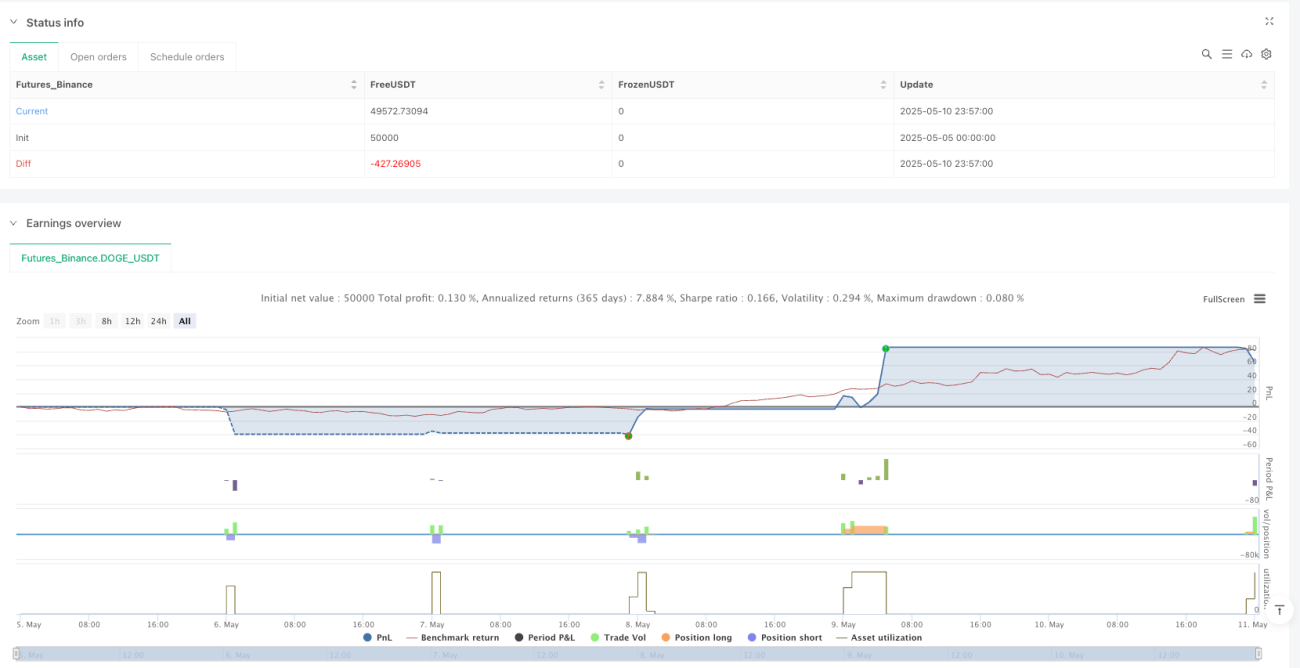The image size is (1300, 668).
Task: Sort by the Futures_Binance column arrows
Action: (354, 85)
